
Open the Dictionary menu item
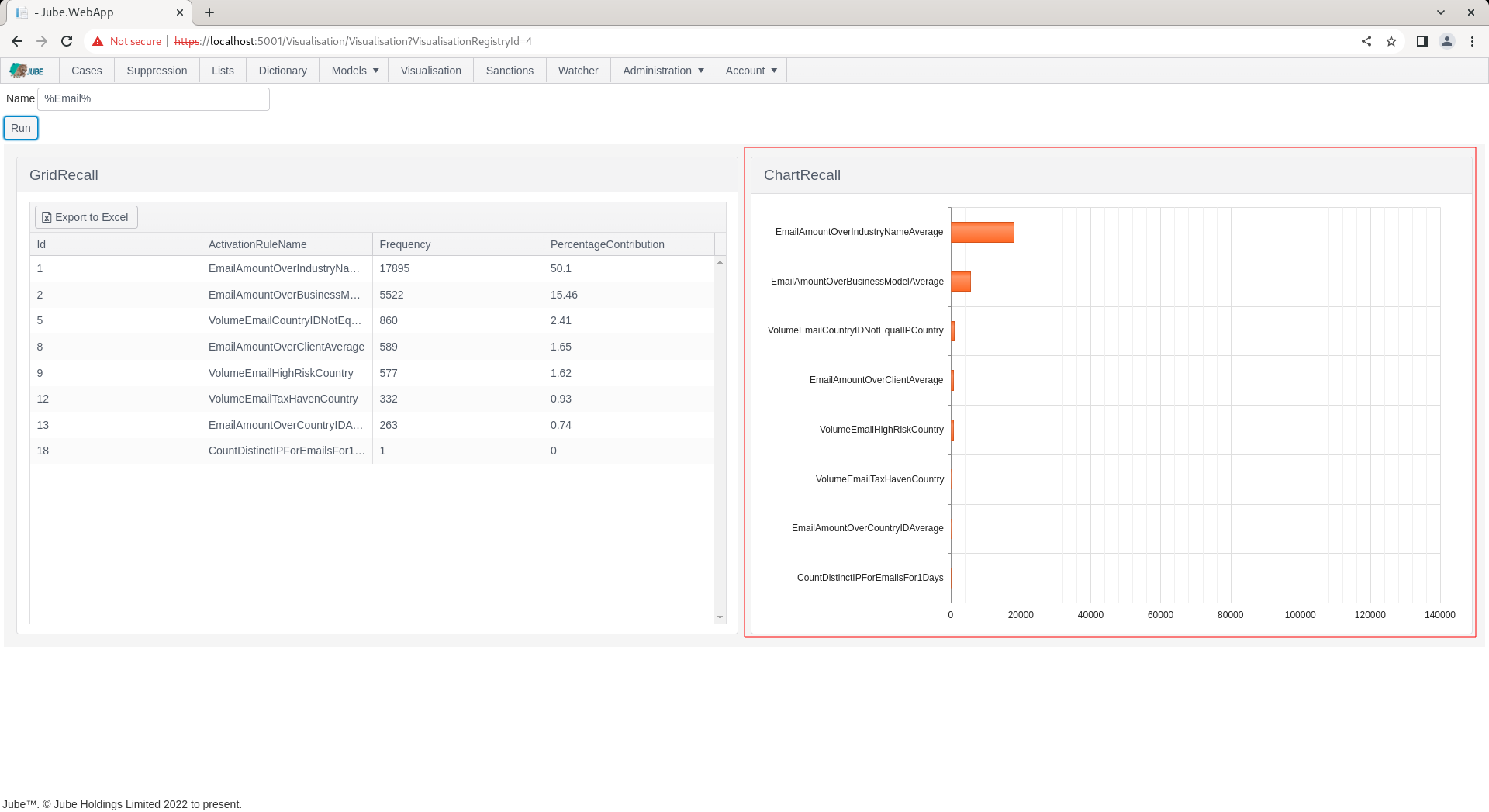click(x=282, y=71)
